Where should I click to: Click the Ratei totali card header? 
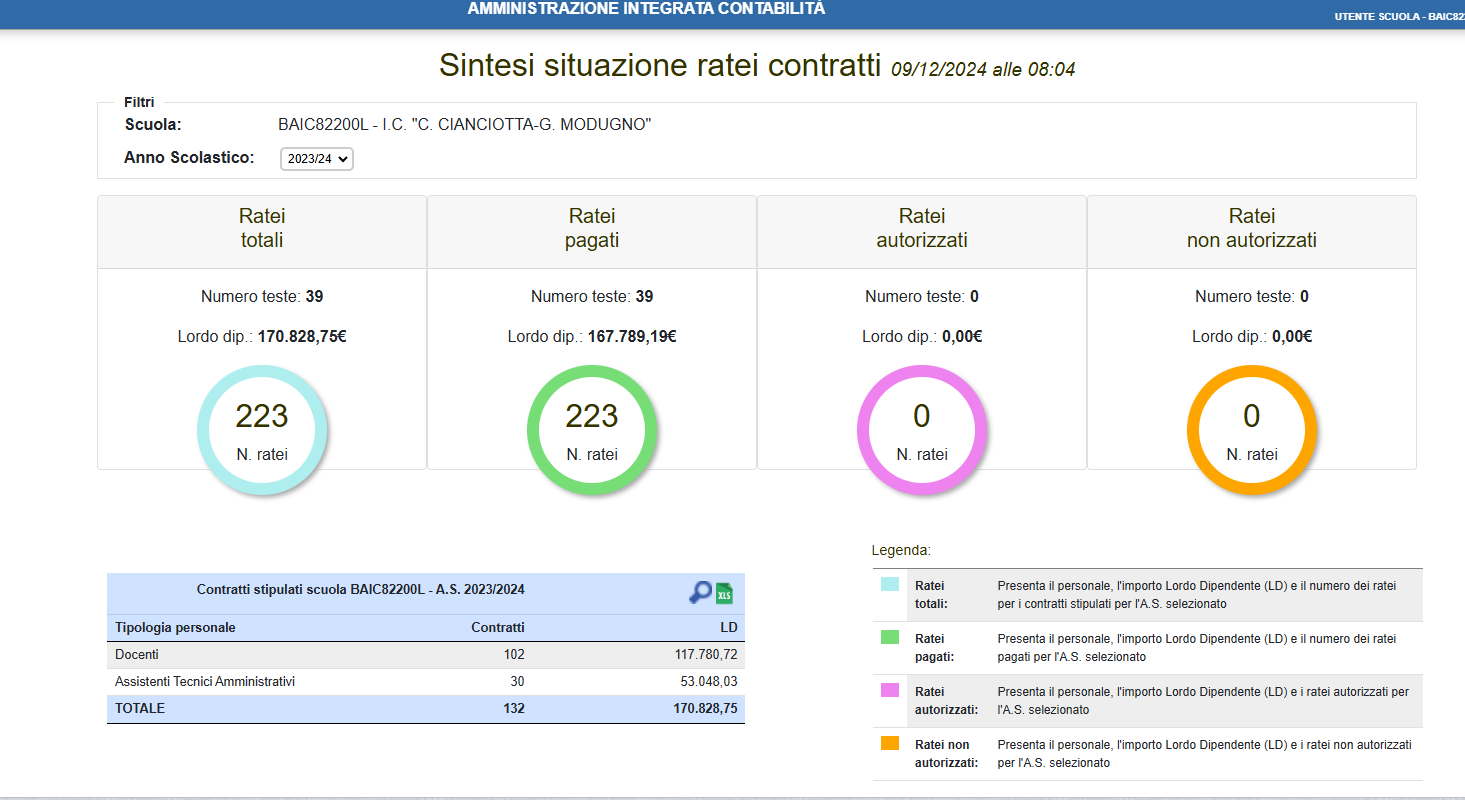tap(262, 229)
